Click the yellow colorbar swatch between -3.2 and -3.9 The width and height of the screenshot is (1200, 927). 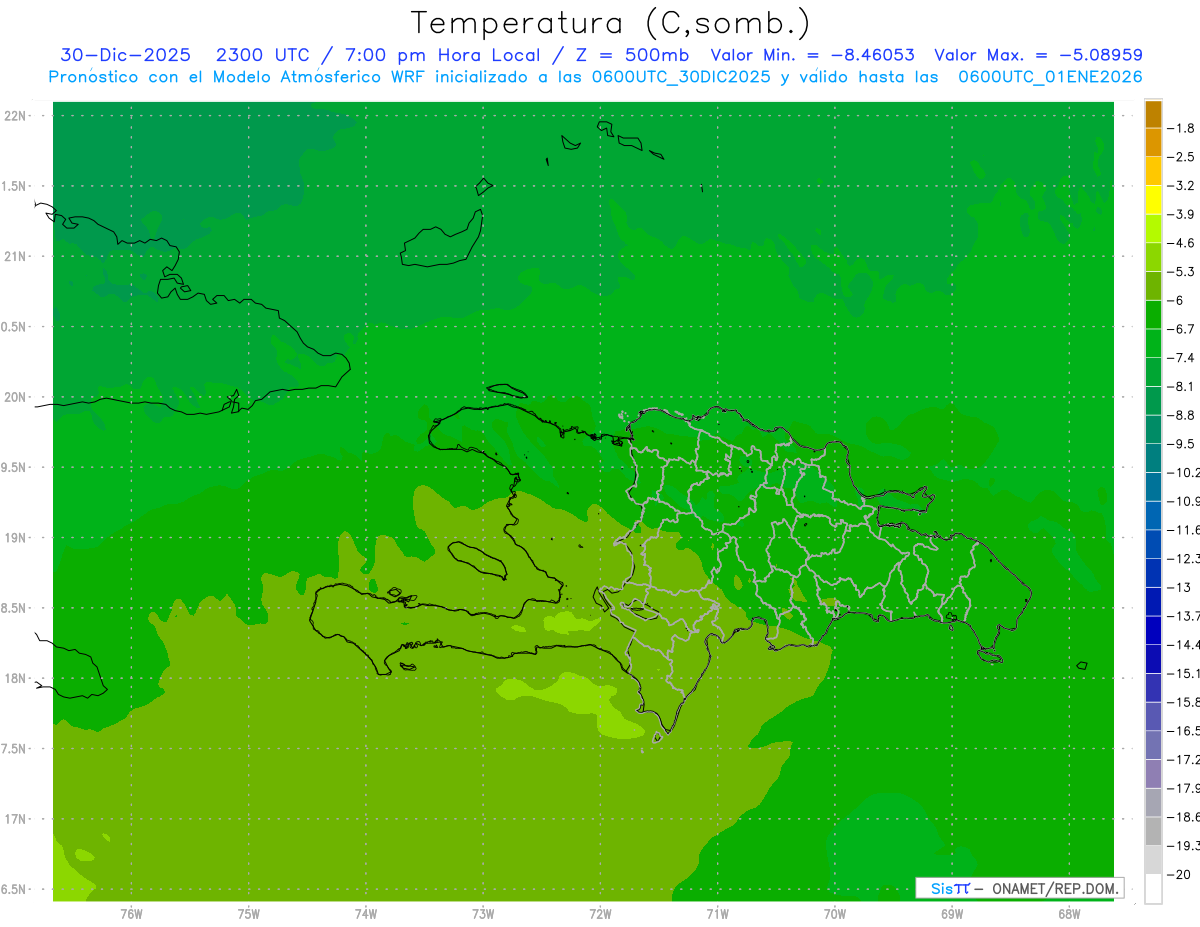pyautogui.click(x=1153, y=200)
